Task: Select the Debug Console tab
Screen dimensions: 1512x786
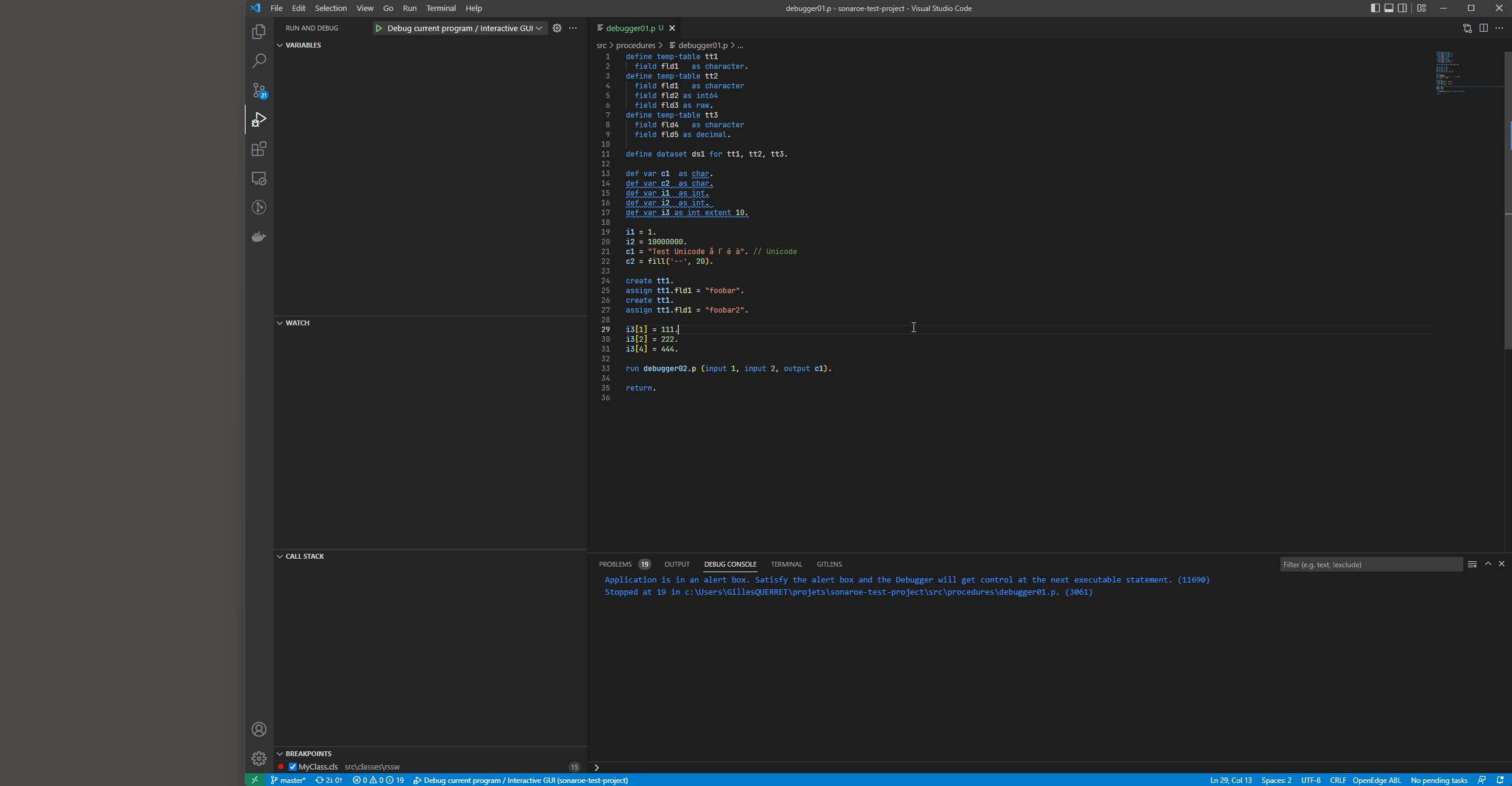Action: tap(730, 563)
